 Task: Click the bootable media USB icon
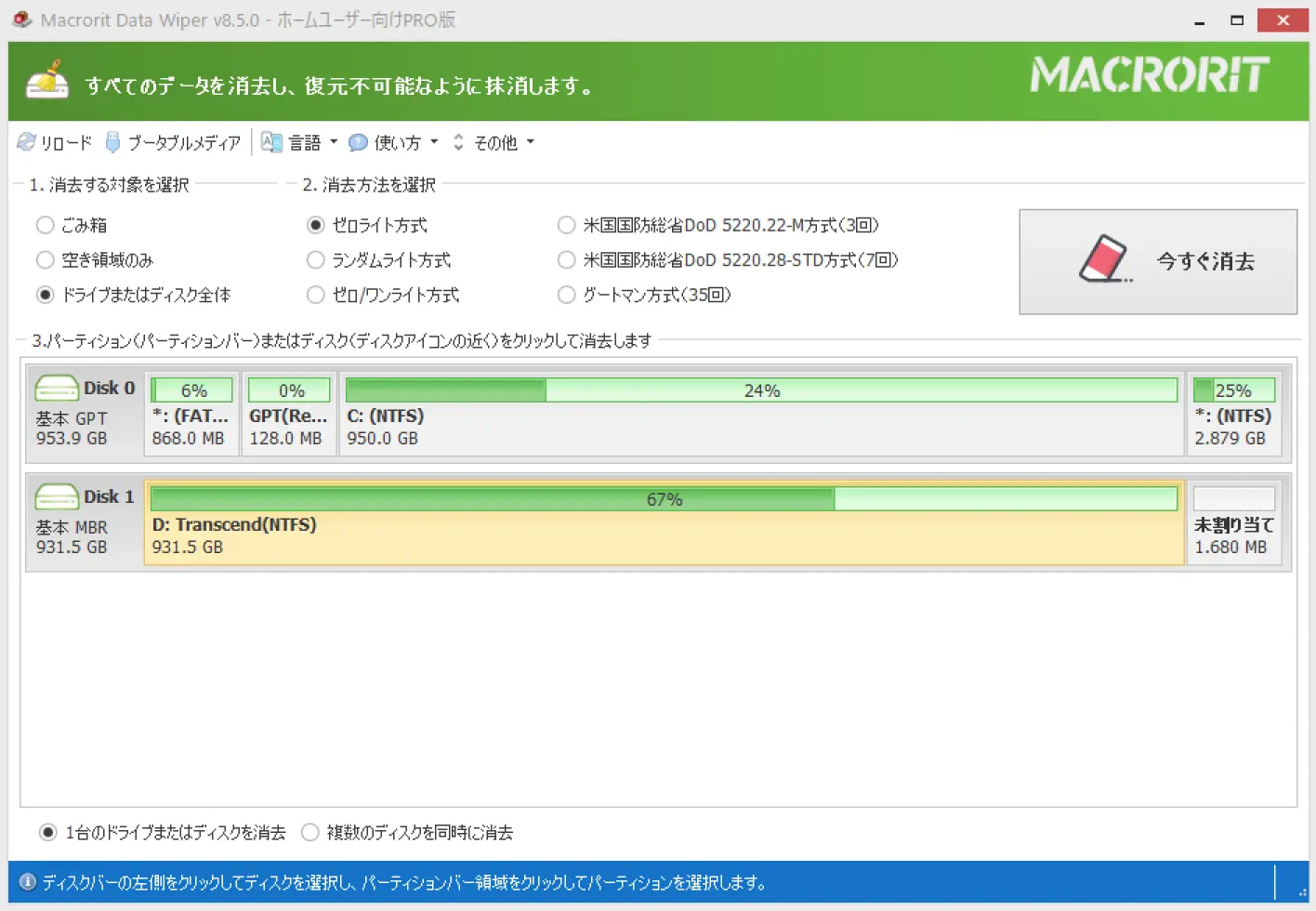(x=113, y=142)
